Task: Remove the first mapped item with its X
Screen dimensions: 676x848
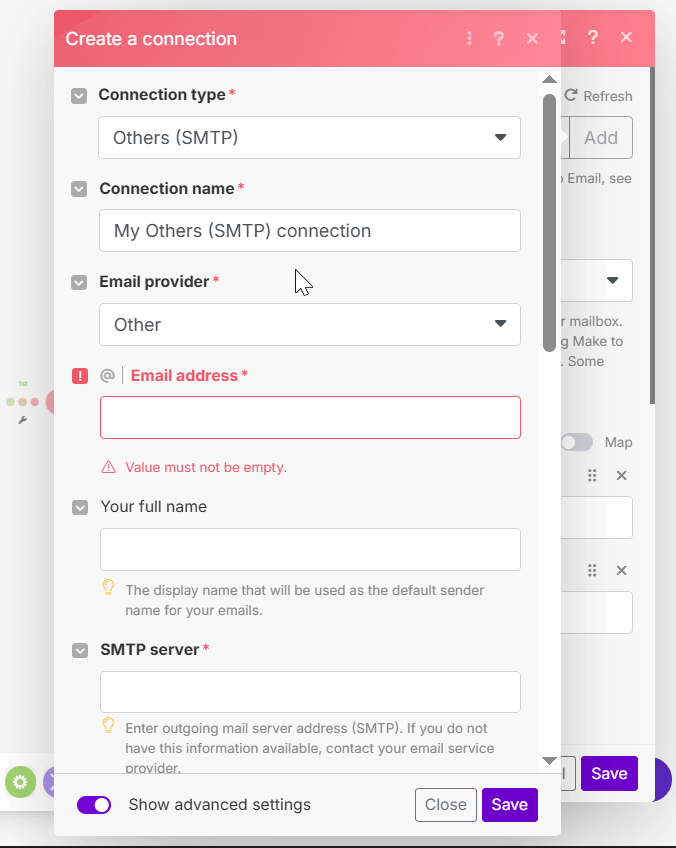Action: coord(621,476)
